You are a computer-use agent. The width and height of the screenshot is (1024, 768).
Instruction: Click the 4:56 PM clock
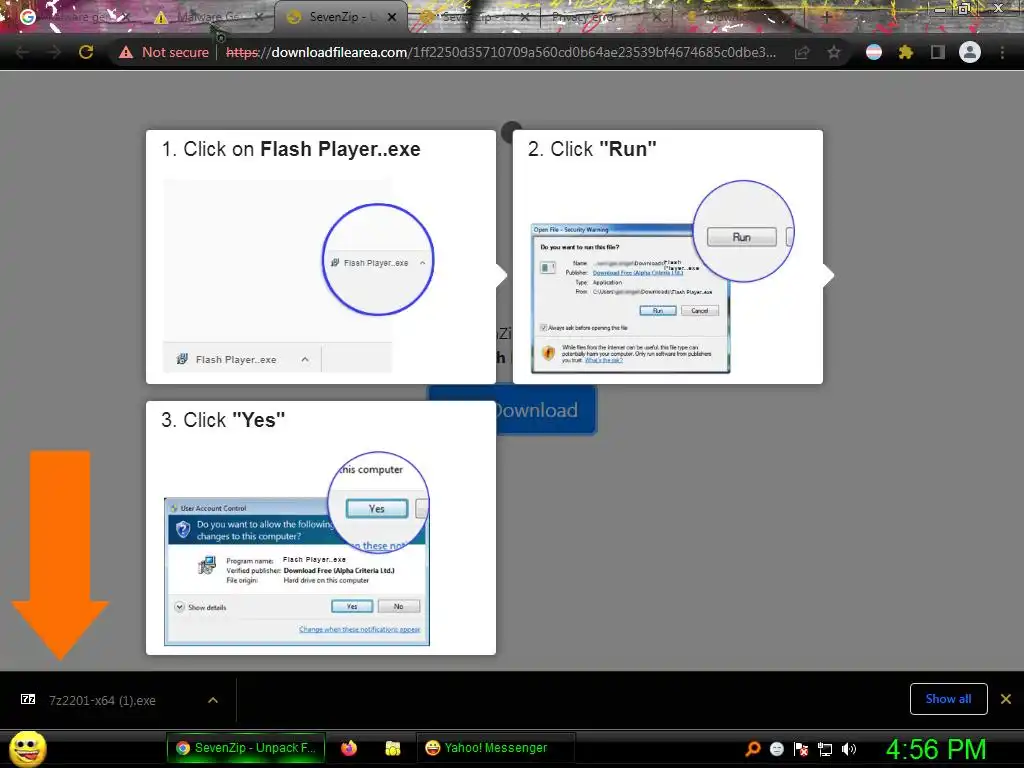[x=936, y=749]
